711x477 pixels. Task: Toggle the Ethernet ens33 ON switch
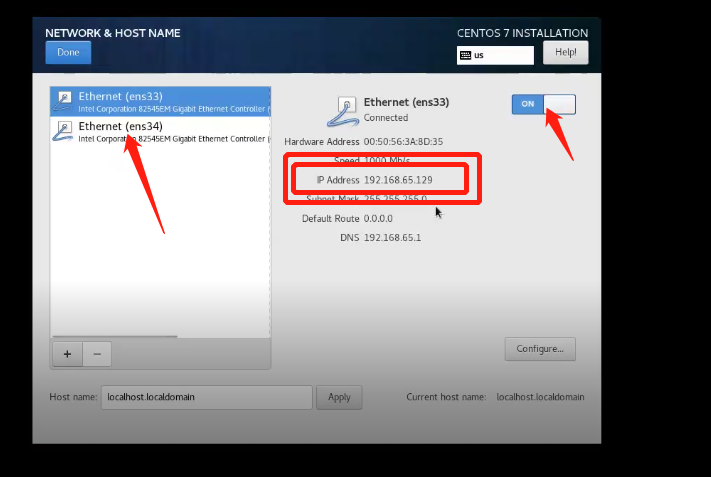click(544, 104)
